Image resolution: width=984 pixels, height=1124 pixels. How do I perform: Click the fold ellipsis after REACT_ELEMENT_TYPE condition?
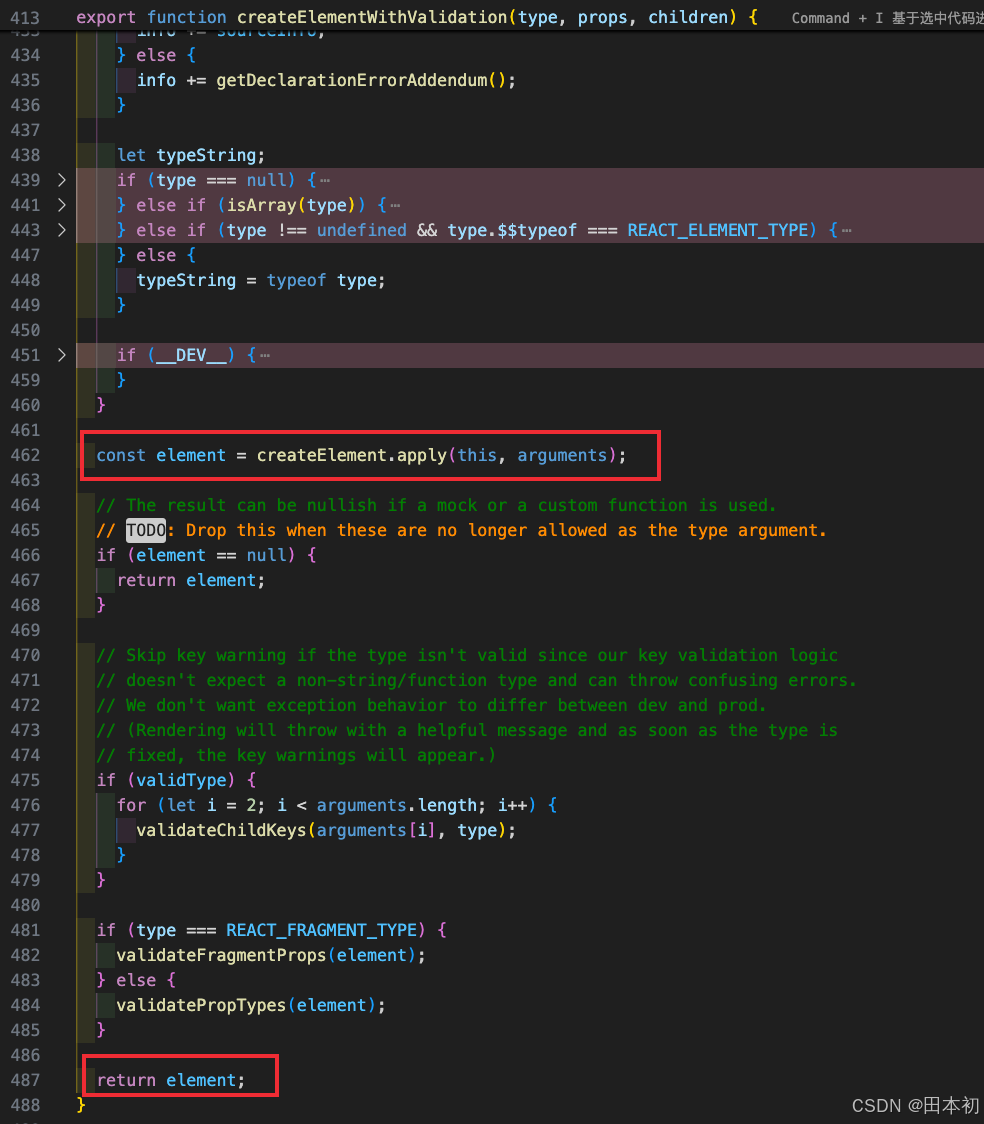click(x=846, y=231)
